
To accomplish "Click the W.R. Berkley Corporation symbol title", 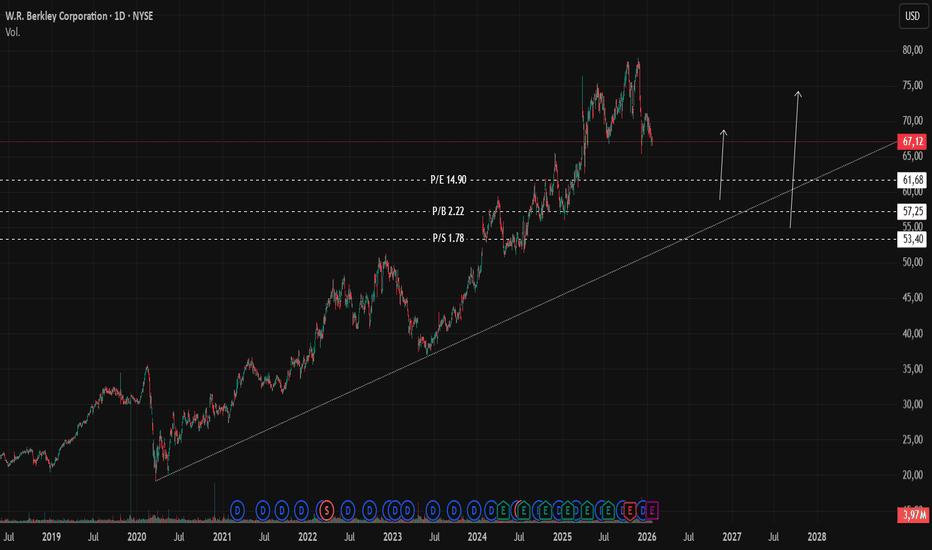I will tap(56, 16).
